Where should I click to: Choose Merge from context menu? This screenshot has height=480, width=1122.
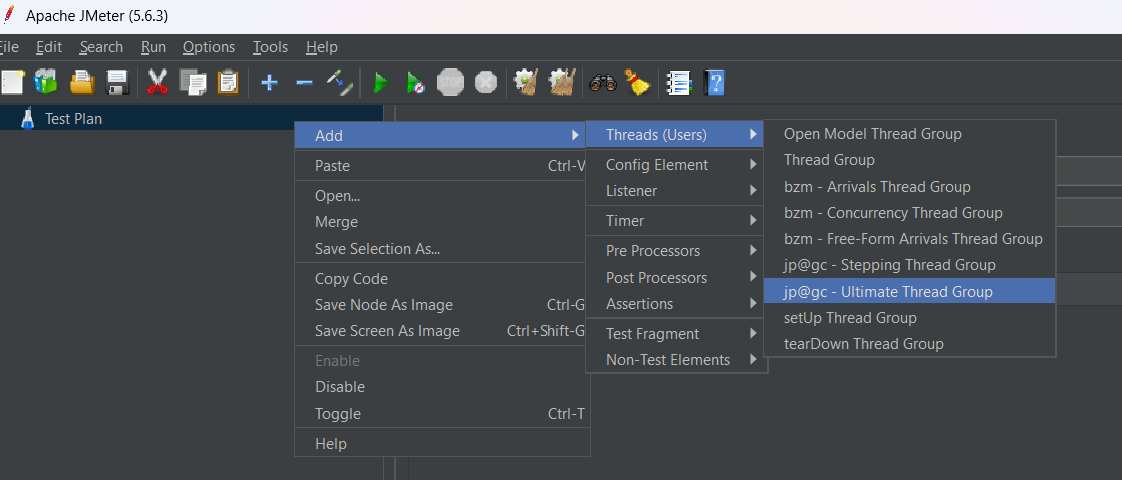tap(442, 222)
